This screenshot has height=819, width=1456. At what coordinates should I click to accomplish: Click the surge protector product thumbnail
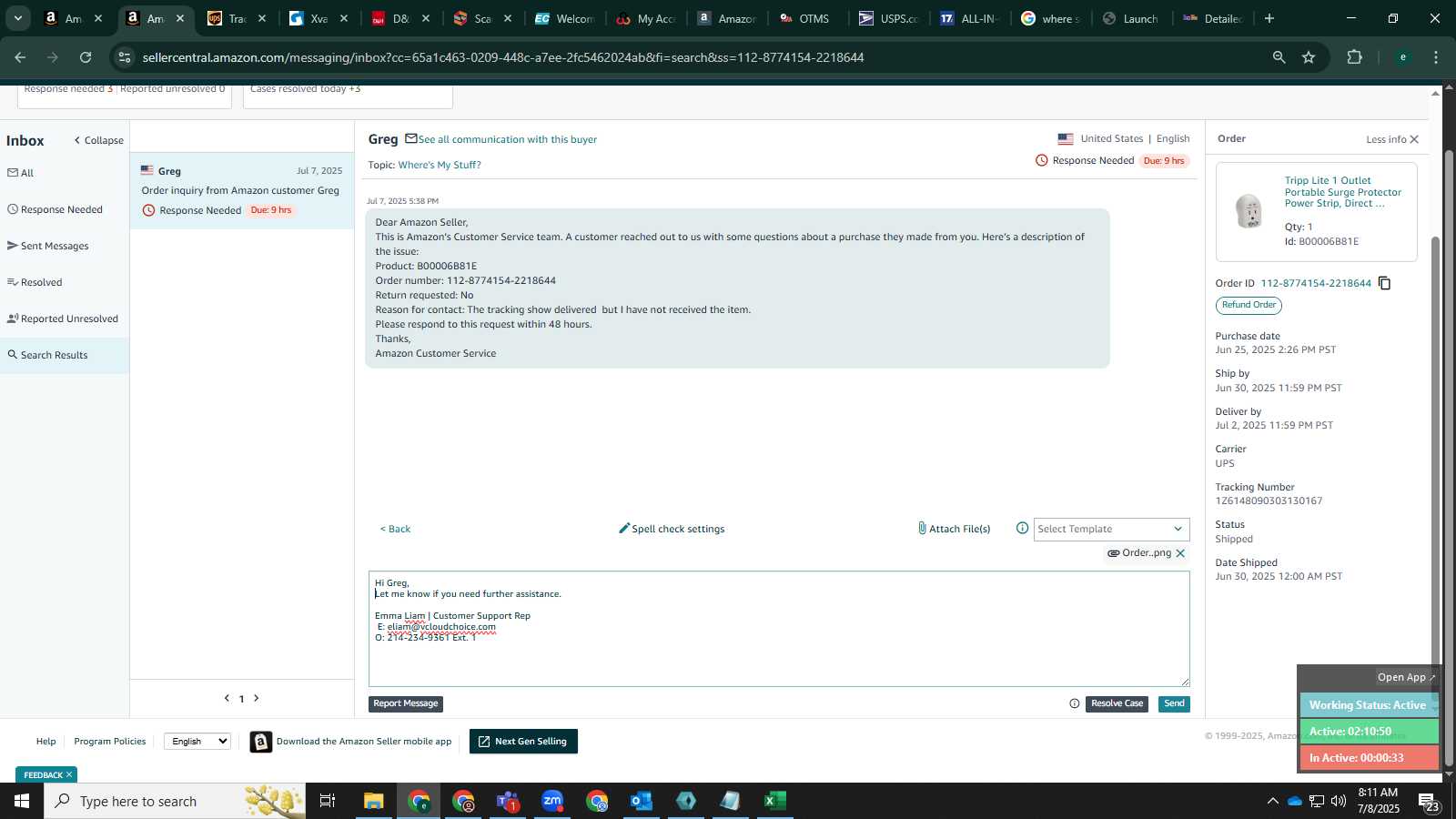point(1249,211)
